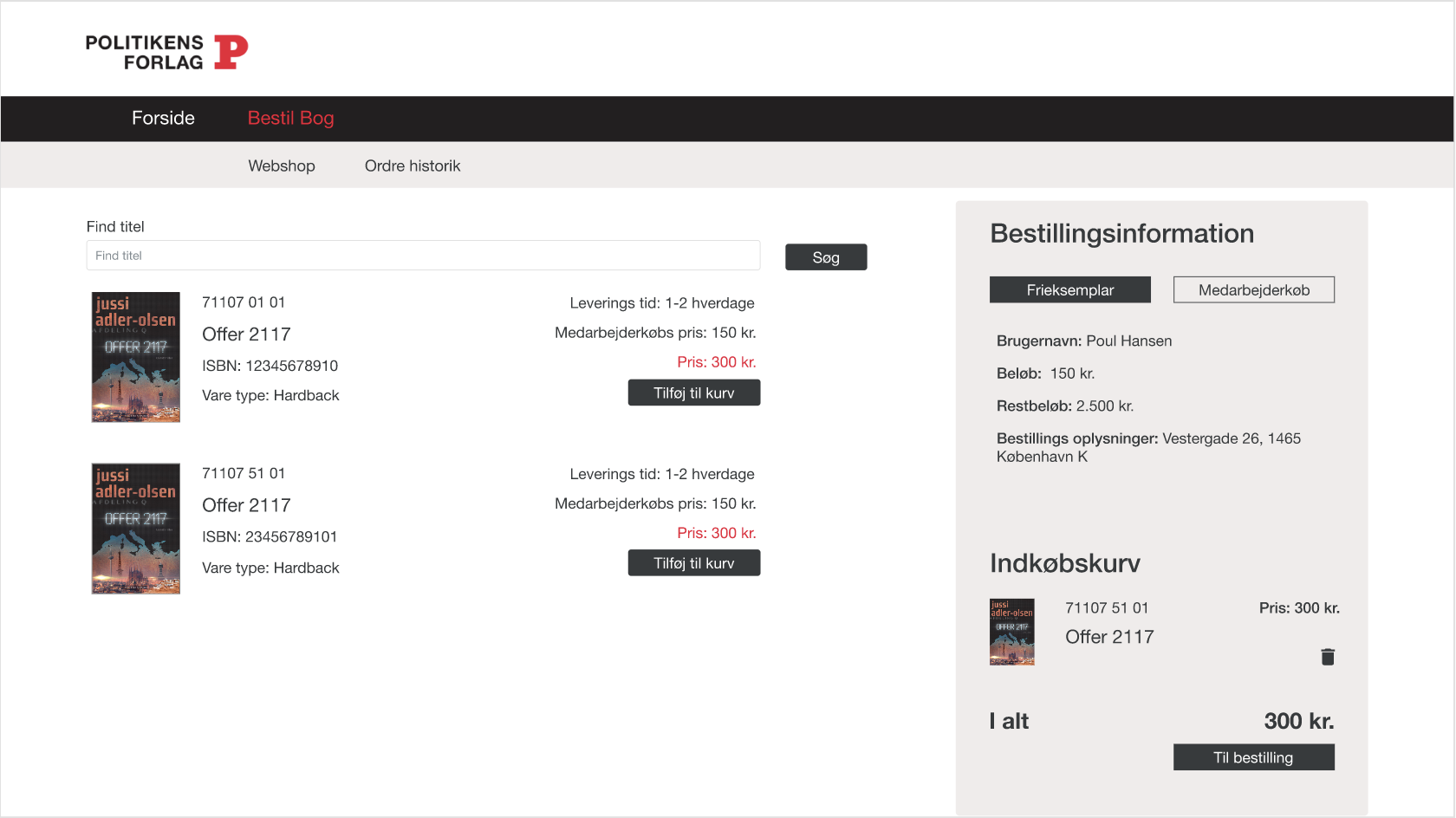Viewport: 1456px width, 818px height.
Task: Open first Offer 2117 book cover
Action: click(x=136, y=357)
